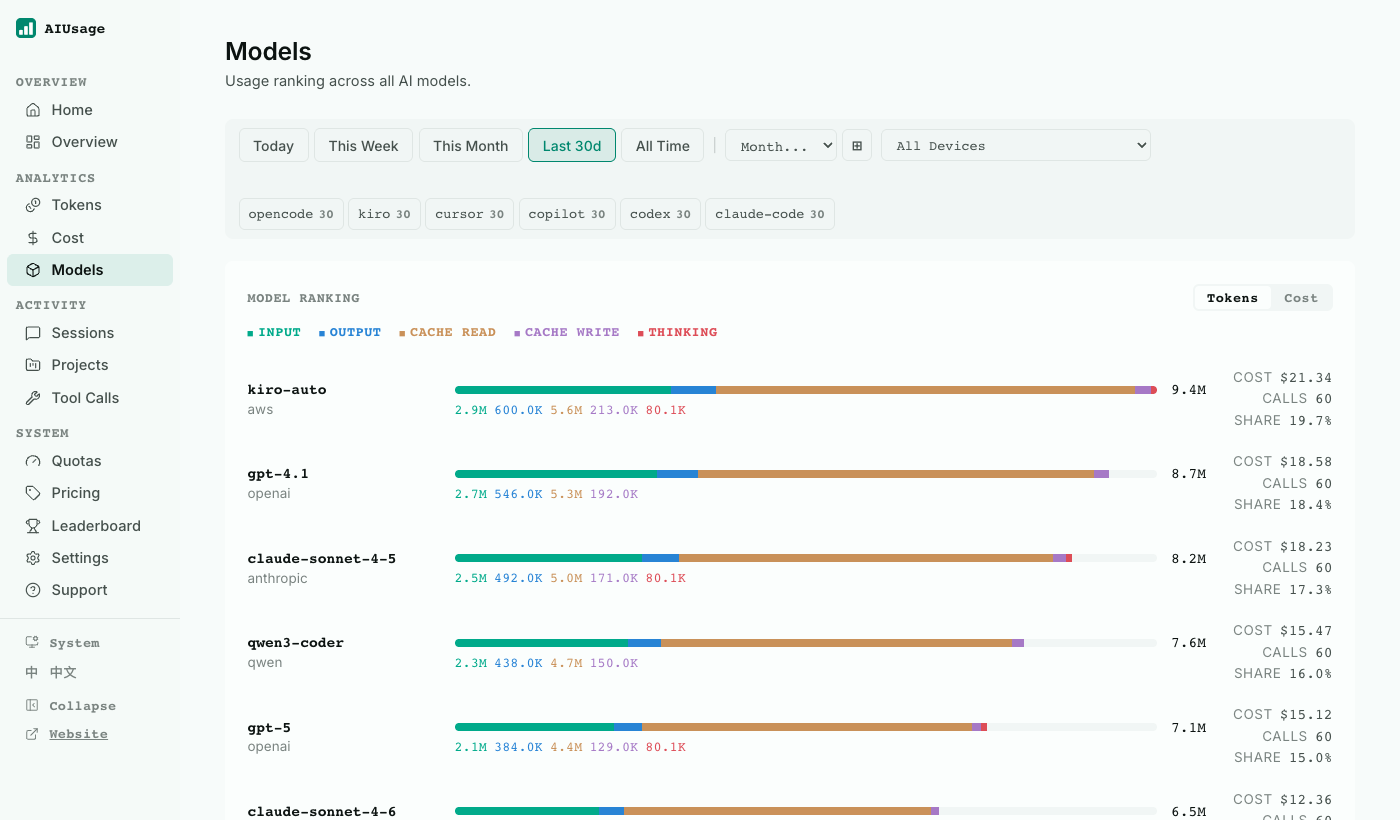This screenshot has width=1400, height=820.
Task: Click the Leaderboard trophy icon
Action: tap(33, 526)
